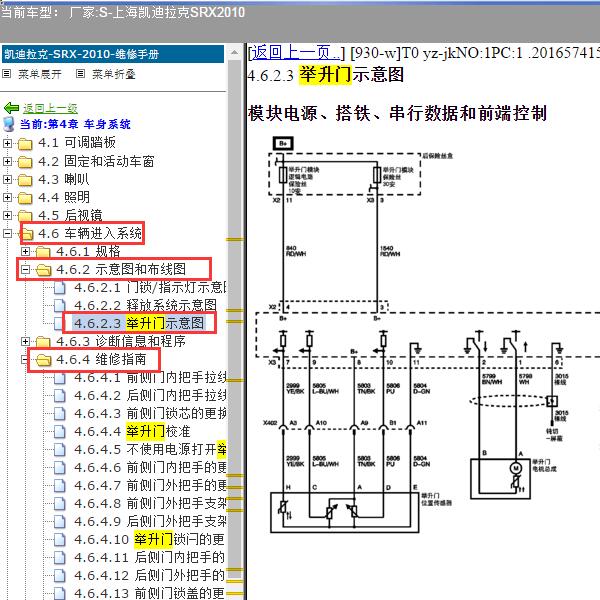The width and height of the screenshot is (600, 600).
Task: Click the folder icon of 4.6.3 诊断信息和程序
Action: [x=43, y=341]
